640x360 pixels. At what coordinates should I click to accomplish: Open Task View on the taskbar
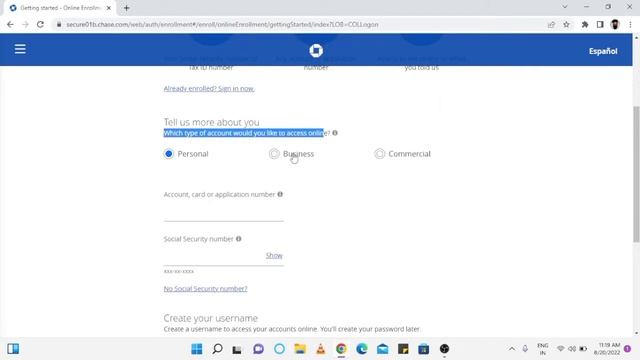point(237,349)
